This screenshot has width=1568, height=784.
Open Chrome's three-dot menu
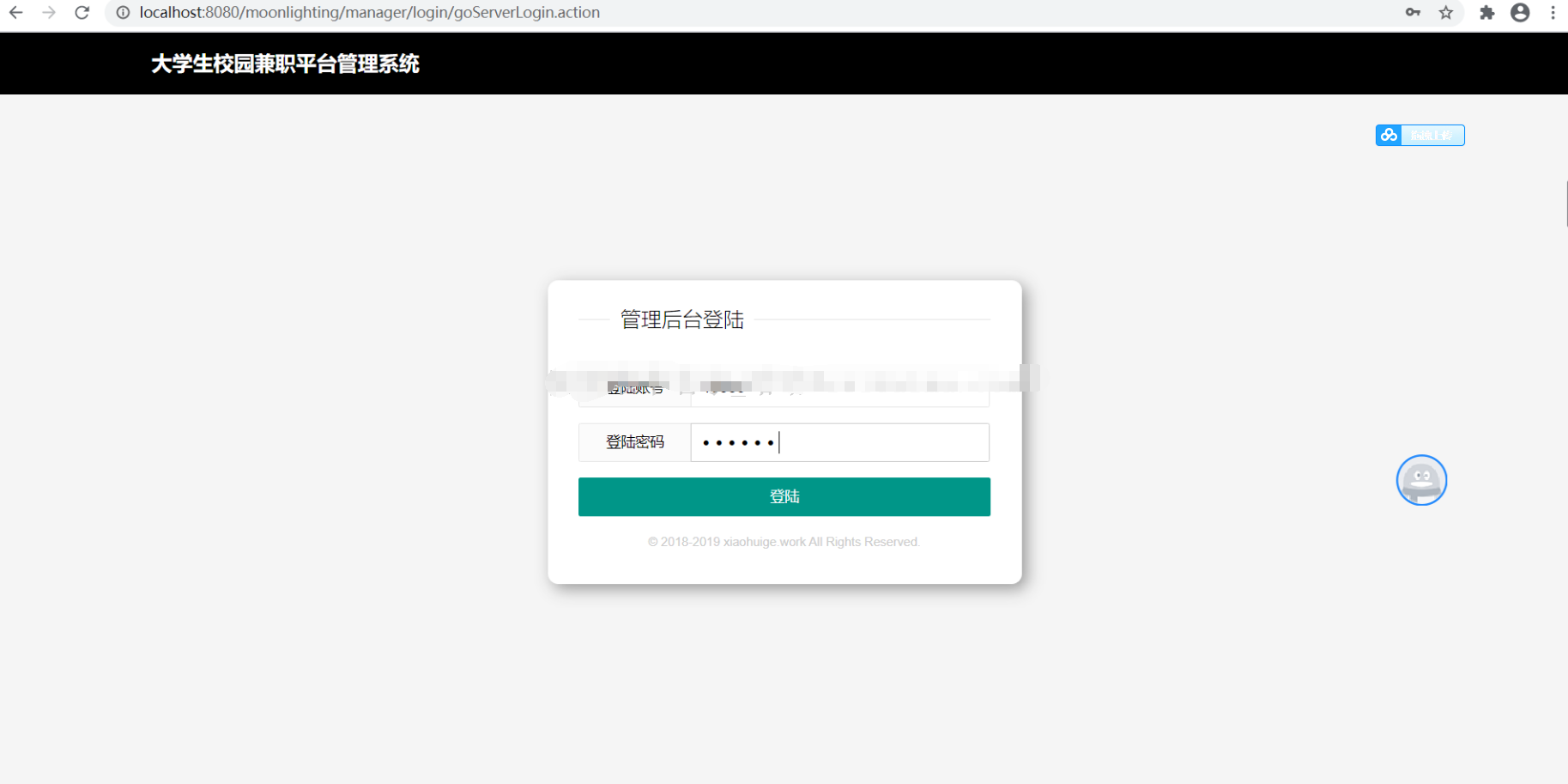[x=1553, y=12]
